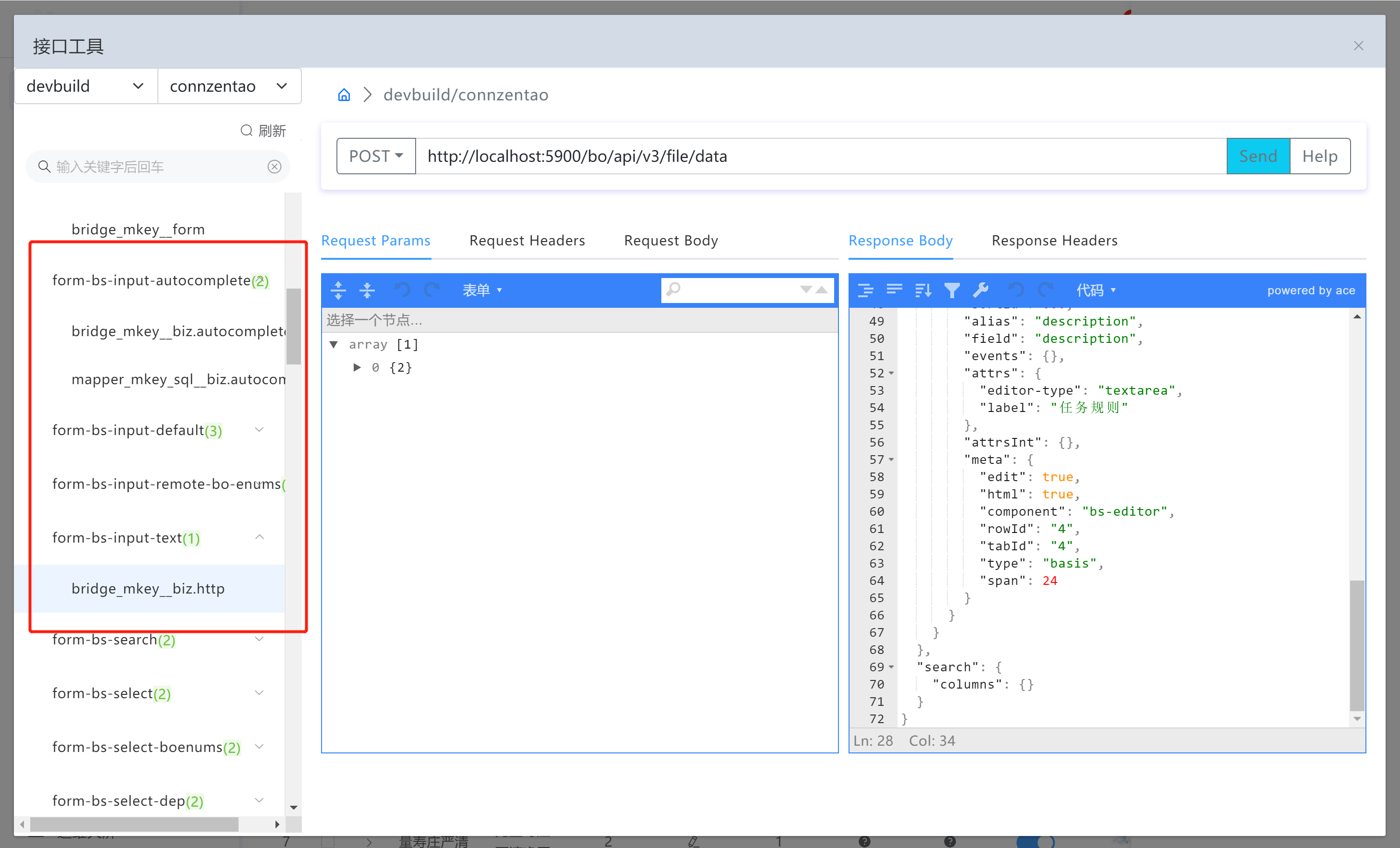Switch to the Request Headers tab
This screenshot has height=848, width=1400.
[x=527, y=241]
